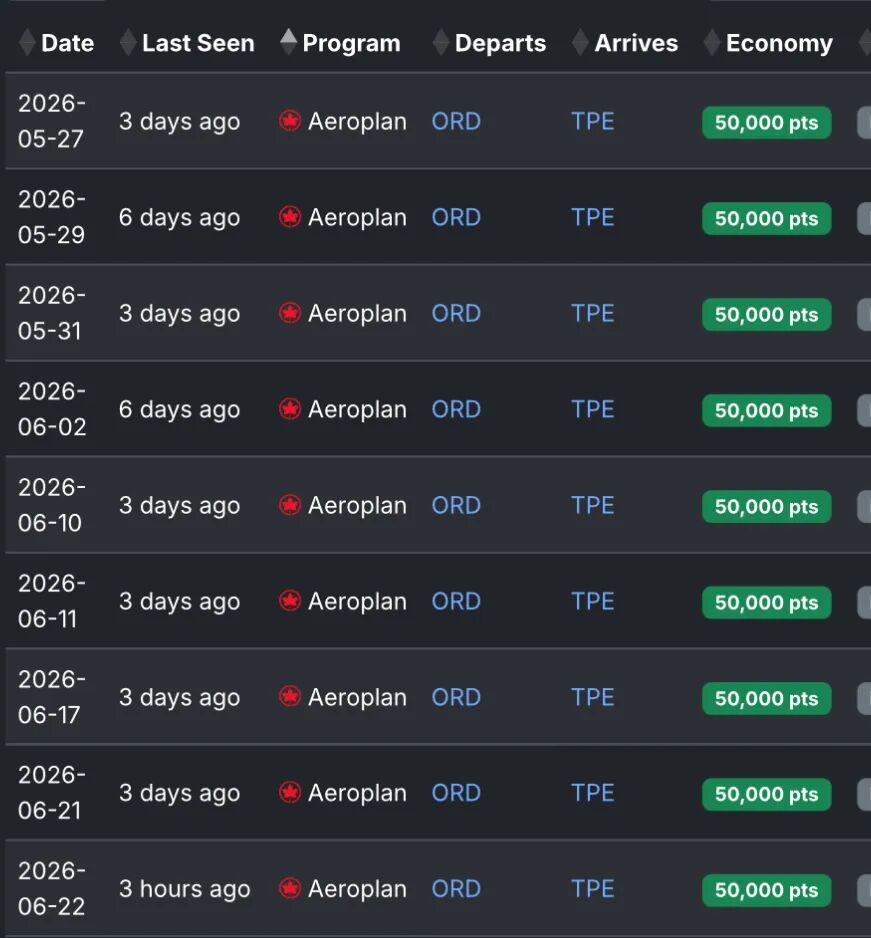Open TPE arrival link for 2026-05-29
871x938 pixels.
(592, 217)
